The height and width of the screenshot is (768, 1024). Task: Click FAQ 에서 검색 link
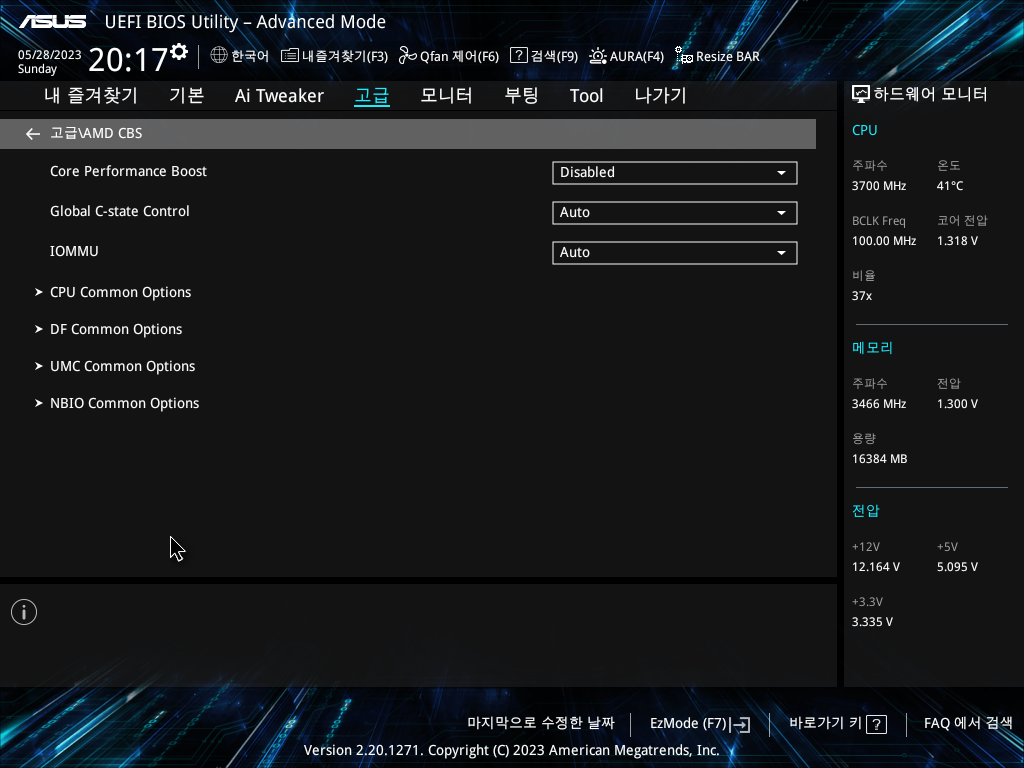(968, 723)
